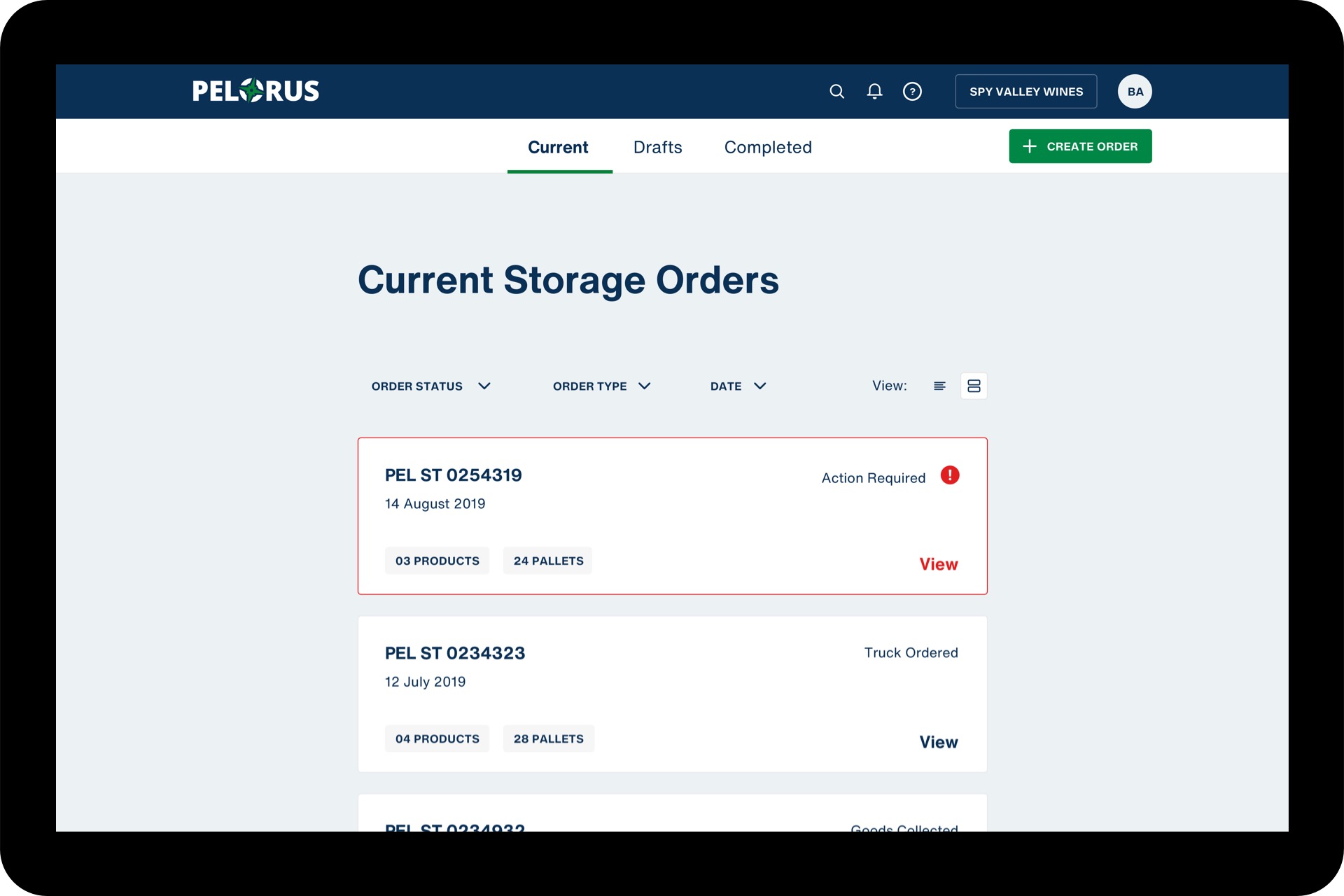1344x896 pixels.
Task: Switch to compact list view
Action: click(x=939, y=386)
